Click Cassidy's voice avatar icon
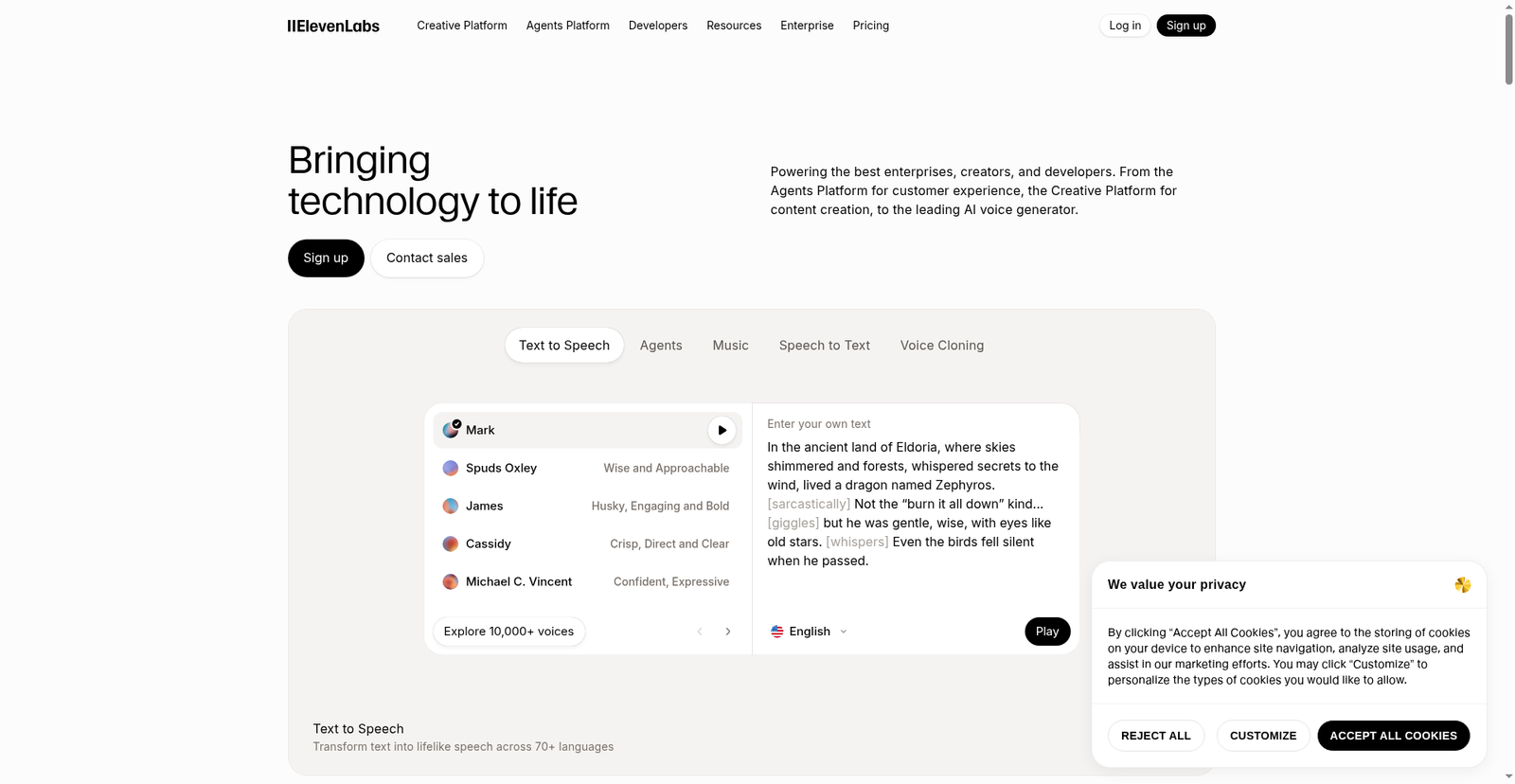The width and height of the screenshot is (1515, 784). pos(451,543)
